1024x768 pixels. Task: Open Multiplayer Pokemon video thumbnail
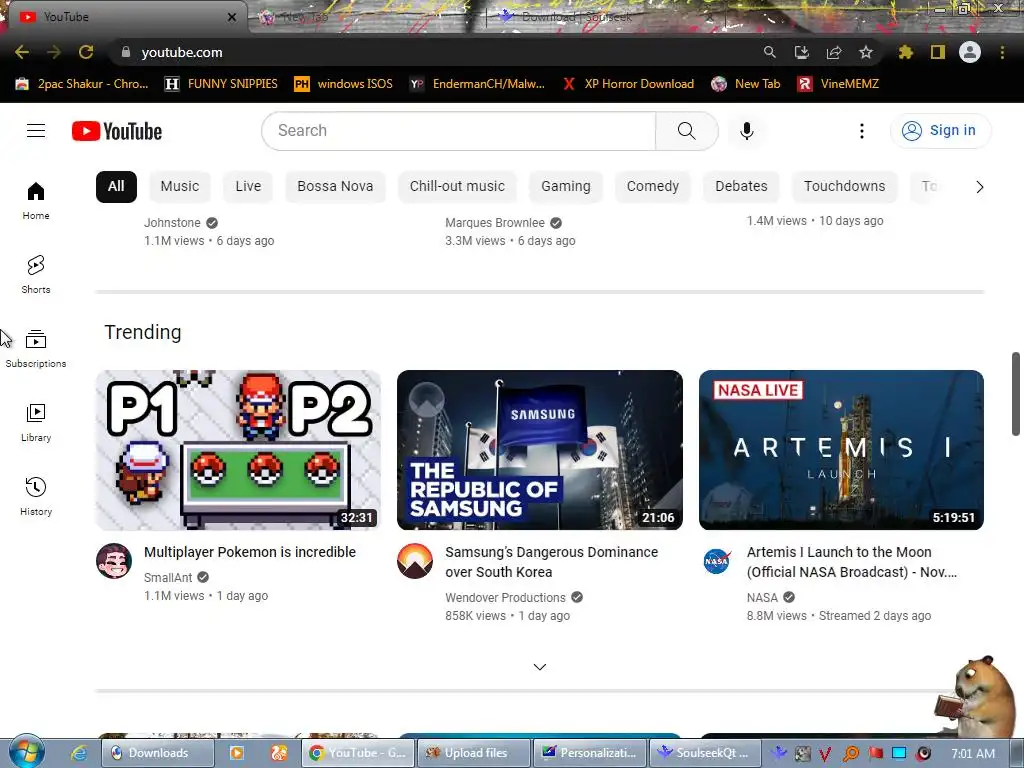(238, 450)
